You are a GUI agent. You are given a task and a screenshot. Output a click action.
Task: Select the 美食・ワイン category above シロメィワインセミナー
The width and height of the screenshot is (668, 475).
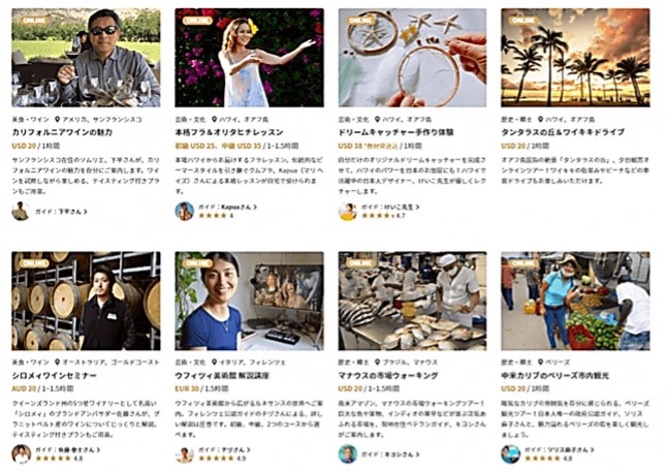(31, 363)
